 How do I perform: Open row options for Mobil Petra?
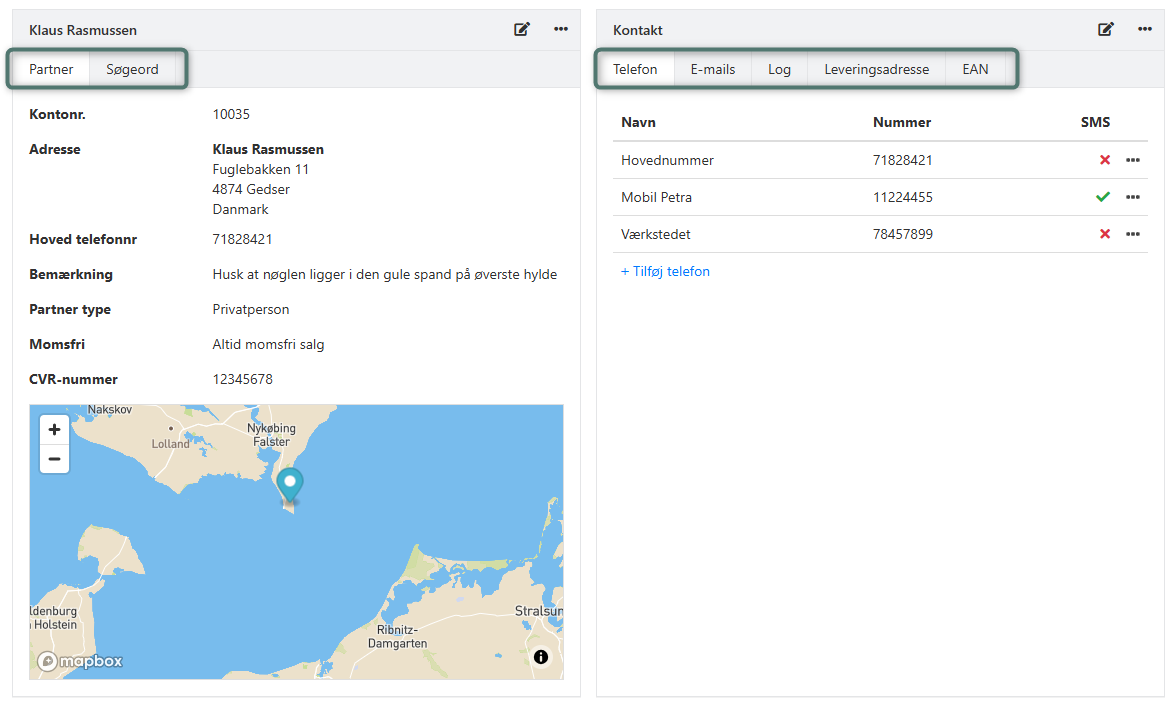tap(1133, 197)
